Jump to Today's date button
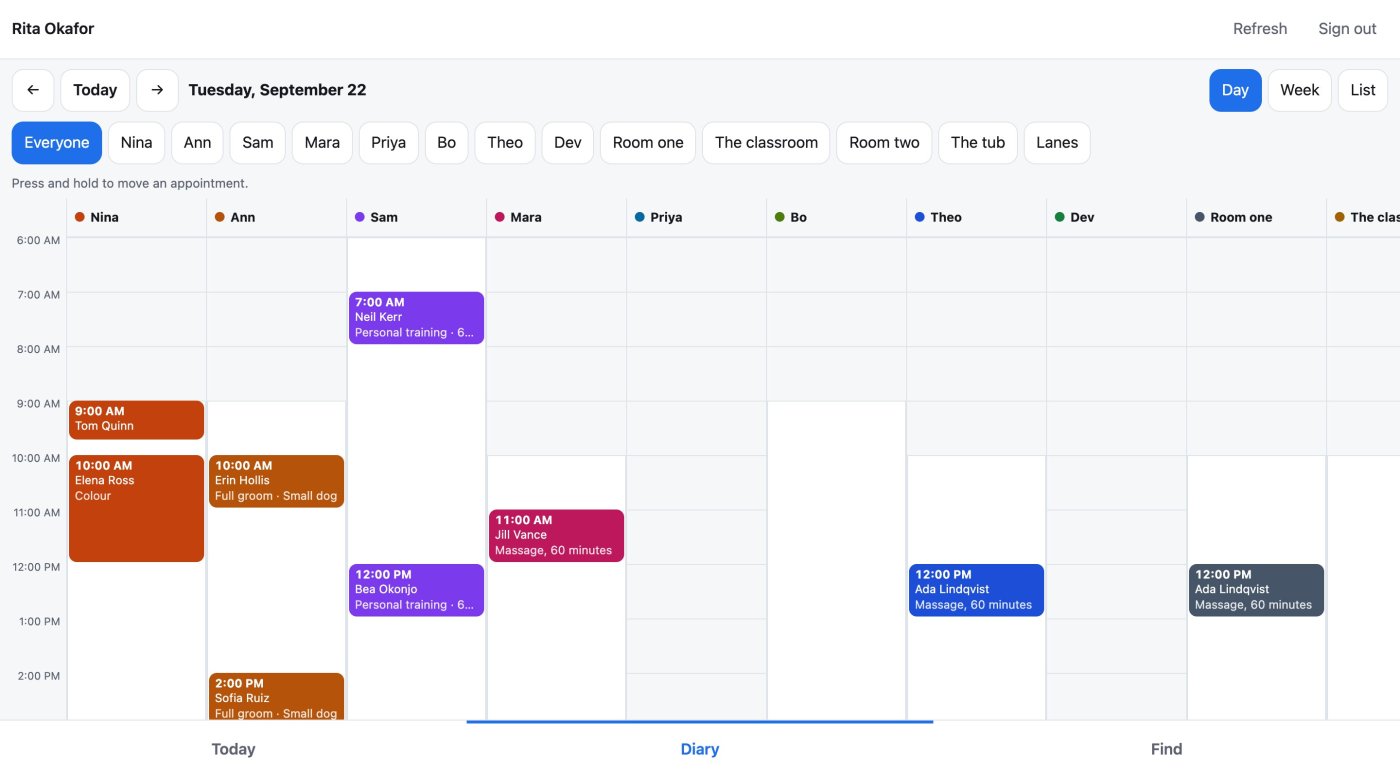 pyautogui.click(x=95, y=90)
